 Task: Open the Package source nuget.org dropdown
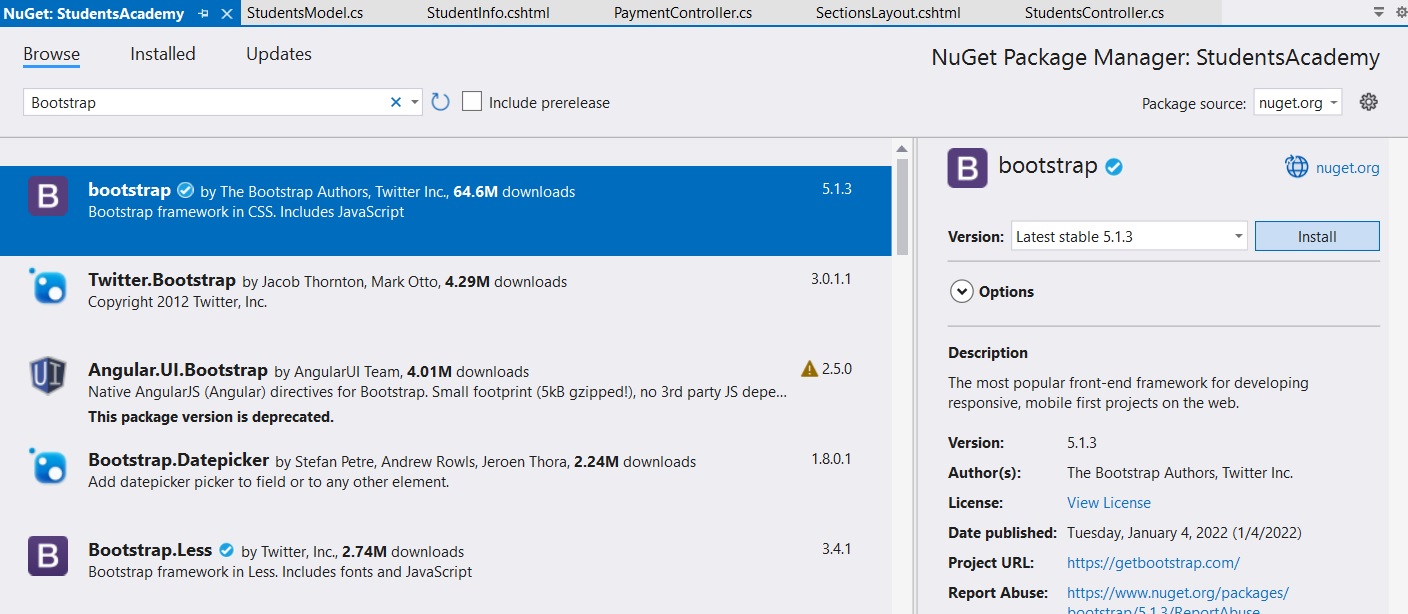pos(1298,102)
